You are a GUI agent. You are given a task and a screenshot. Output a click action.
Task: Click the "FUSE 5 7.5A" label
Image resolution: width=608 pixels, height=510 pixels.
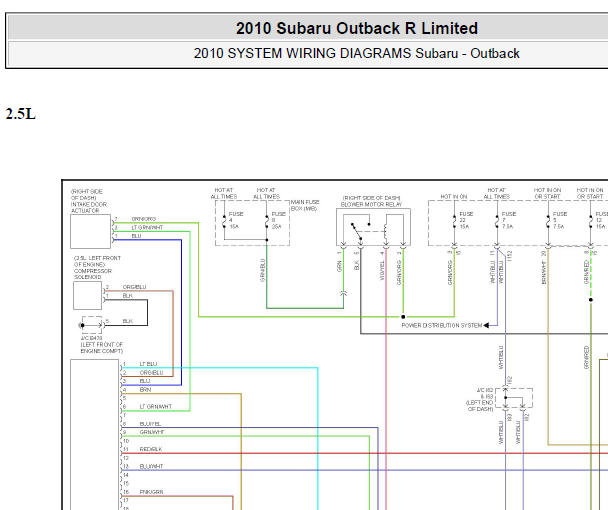pyautogui.click(x=560, y=220)
